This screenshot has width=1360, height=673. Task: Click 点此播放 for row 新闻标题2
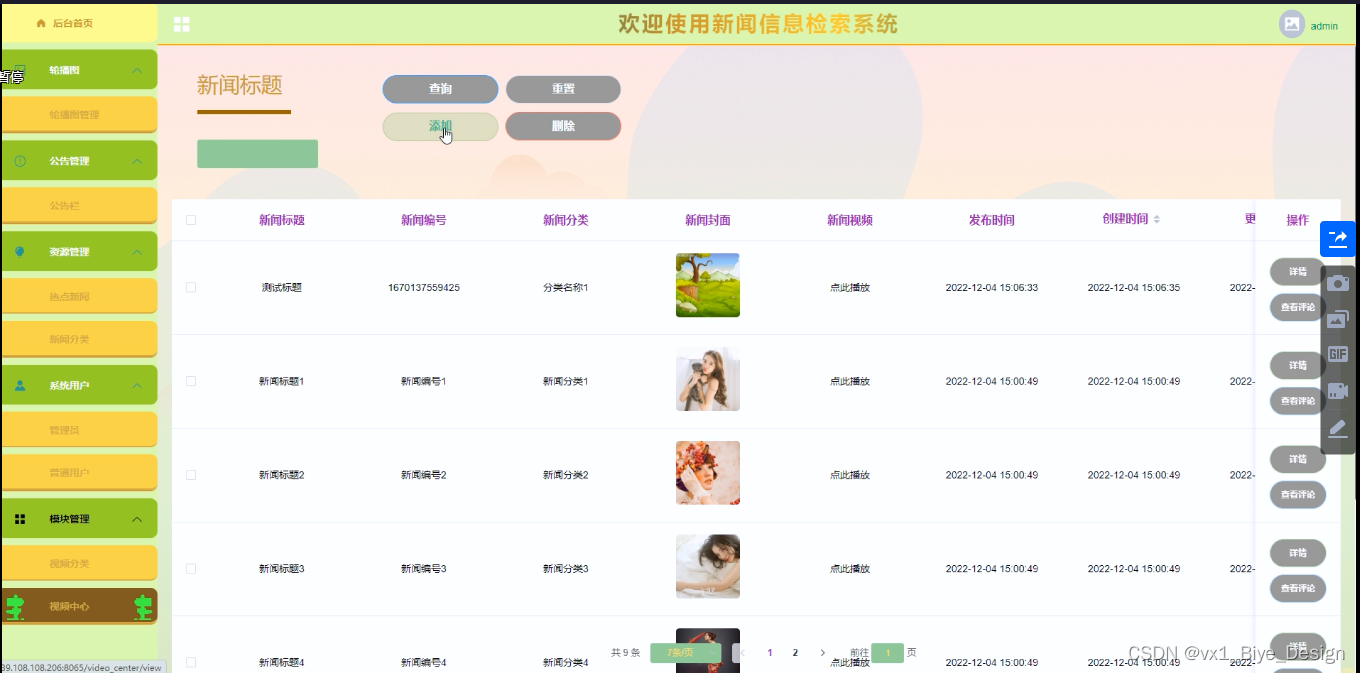click(x=850, y=475)
